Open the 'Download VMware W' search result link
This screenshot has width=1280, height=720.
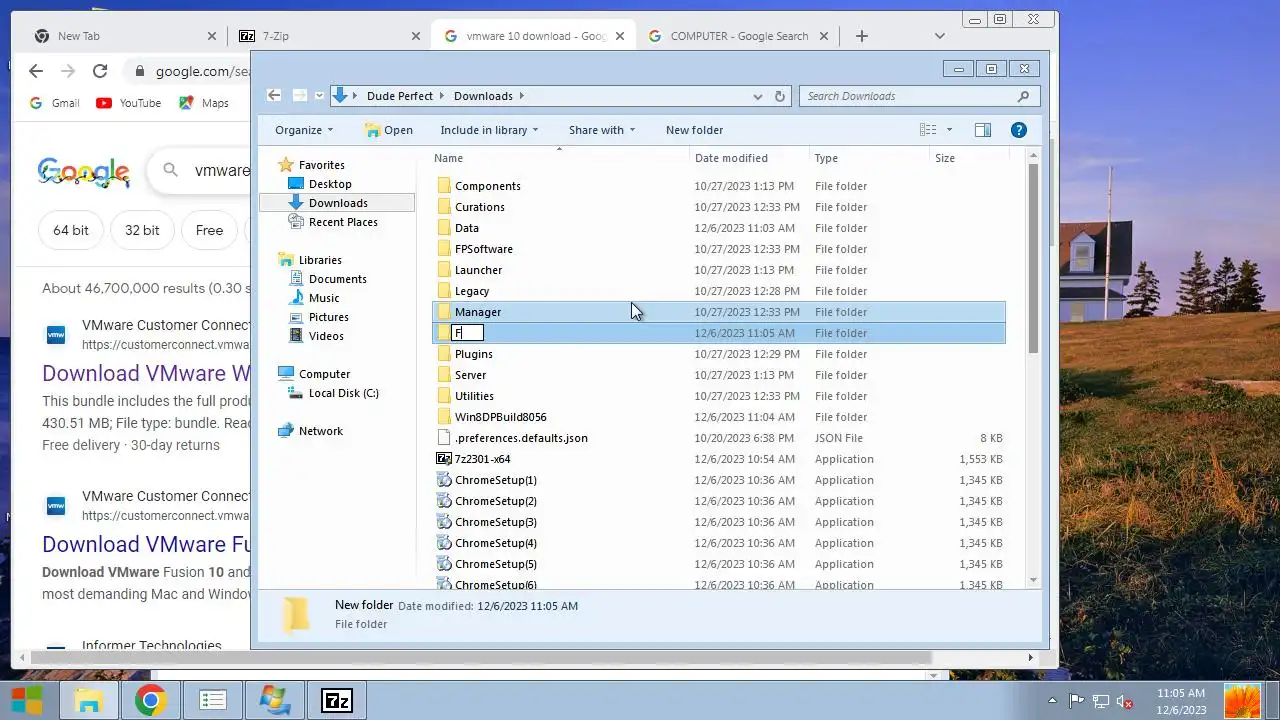pyautogui.click(x=146, y=373)
